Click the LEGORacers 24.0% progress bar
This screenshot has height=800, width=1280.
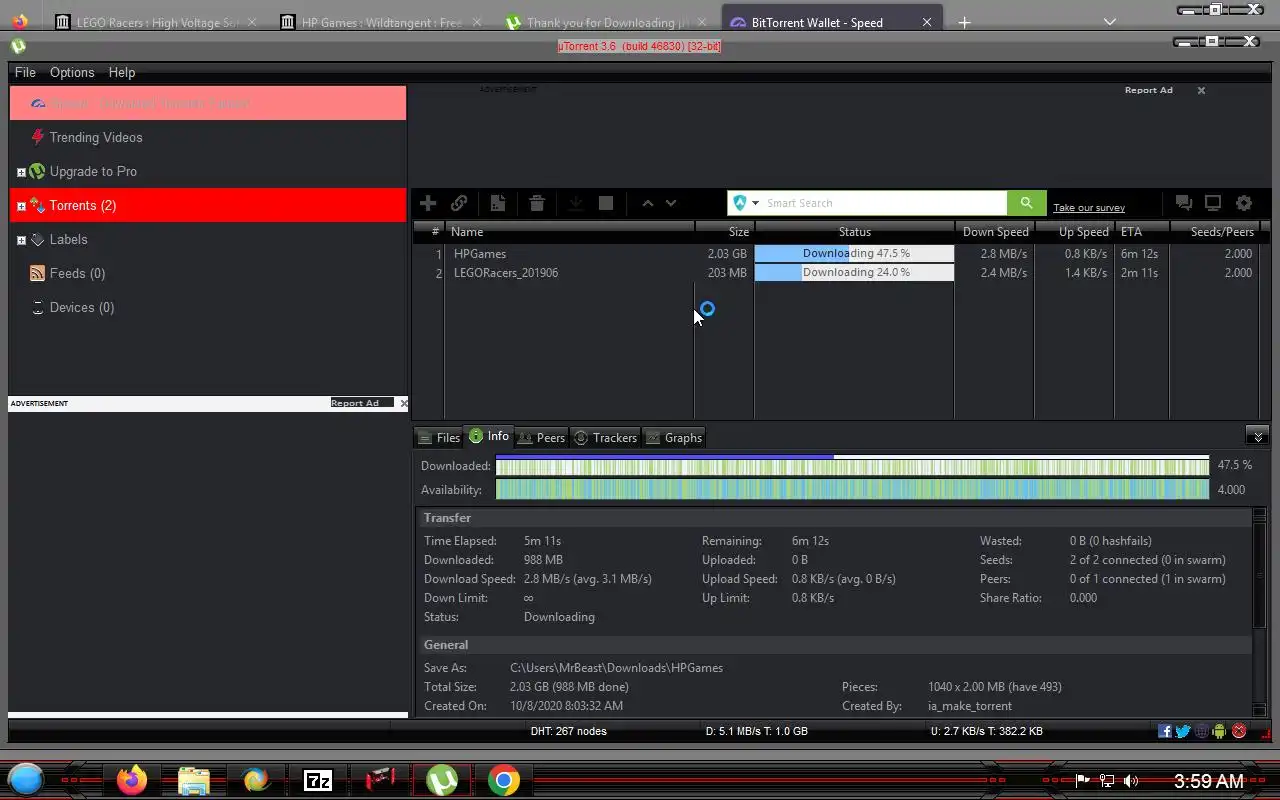(x=854, y=272)
